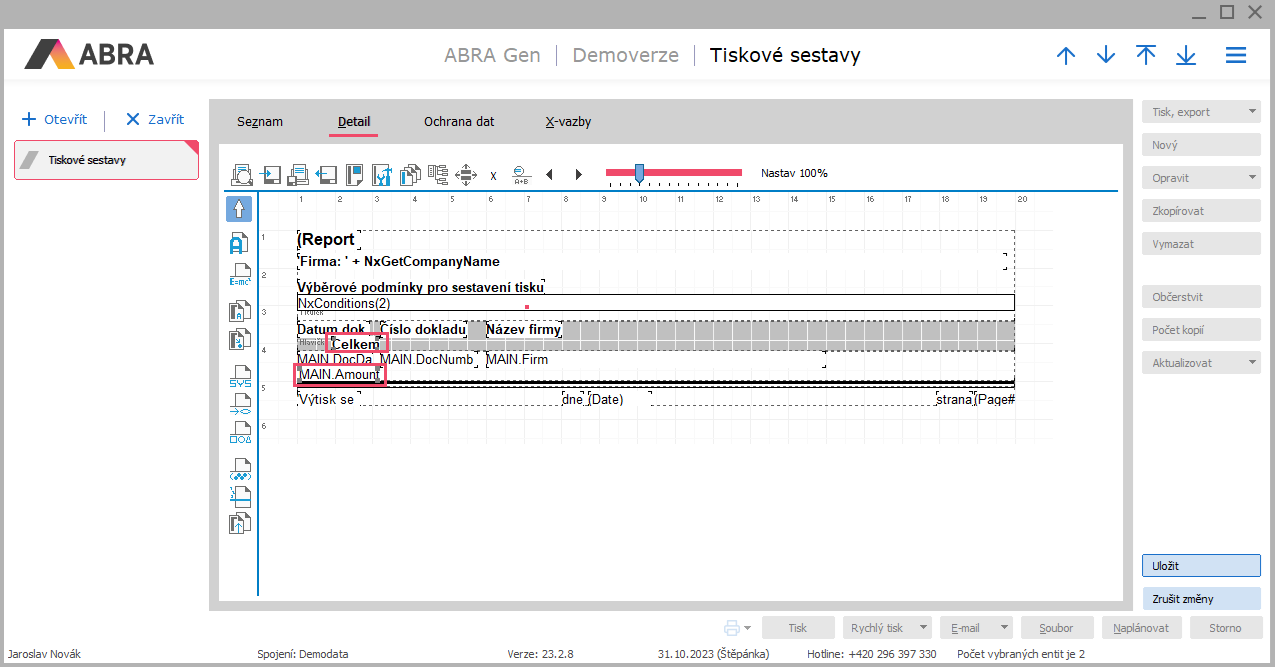Select the shapes drawing tool

click(x=239, y=432)
